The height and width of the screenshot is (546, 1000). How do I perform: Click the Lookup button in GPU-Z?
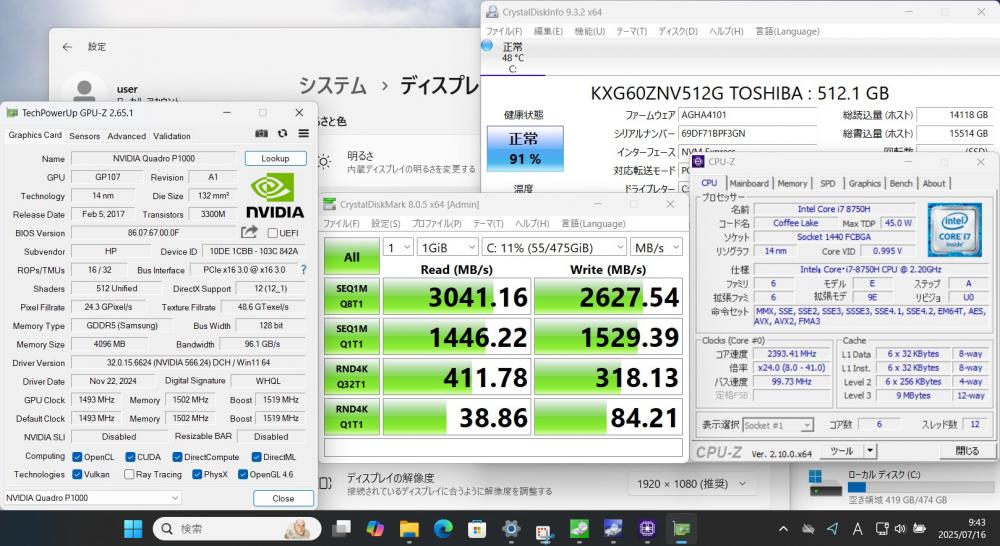(275, 158)
